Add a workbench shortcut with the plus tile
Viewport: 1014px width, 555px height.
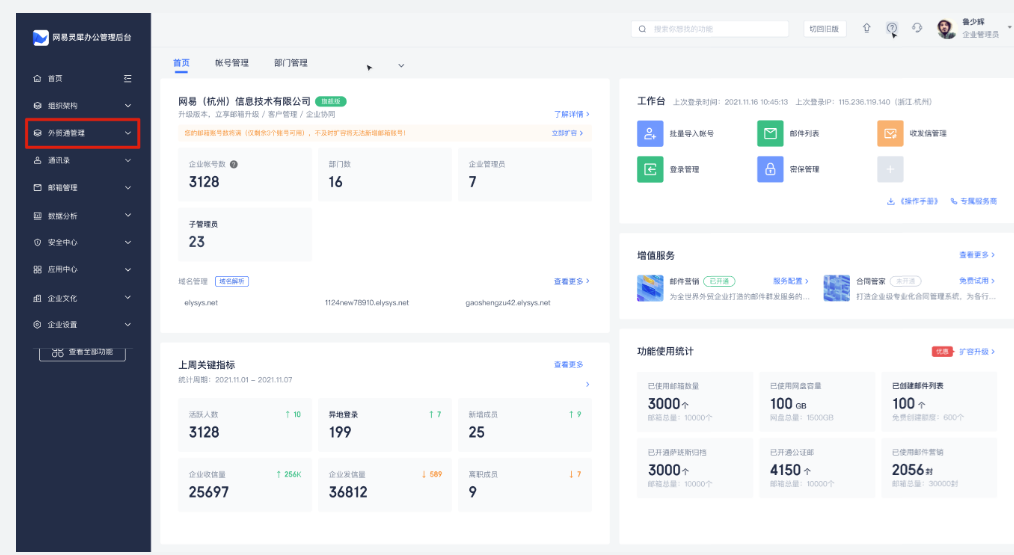click(890, 169)
